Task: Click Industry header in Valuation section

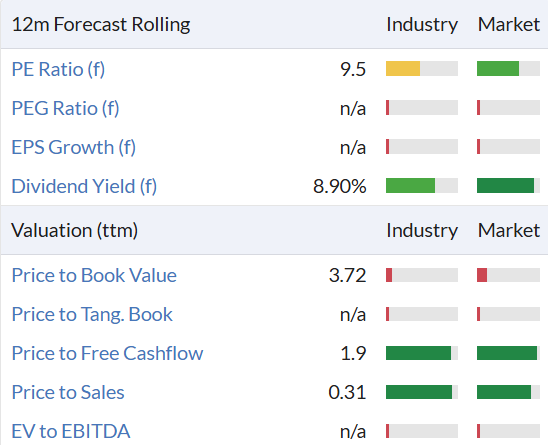Action: coord(422,231)
